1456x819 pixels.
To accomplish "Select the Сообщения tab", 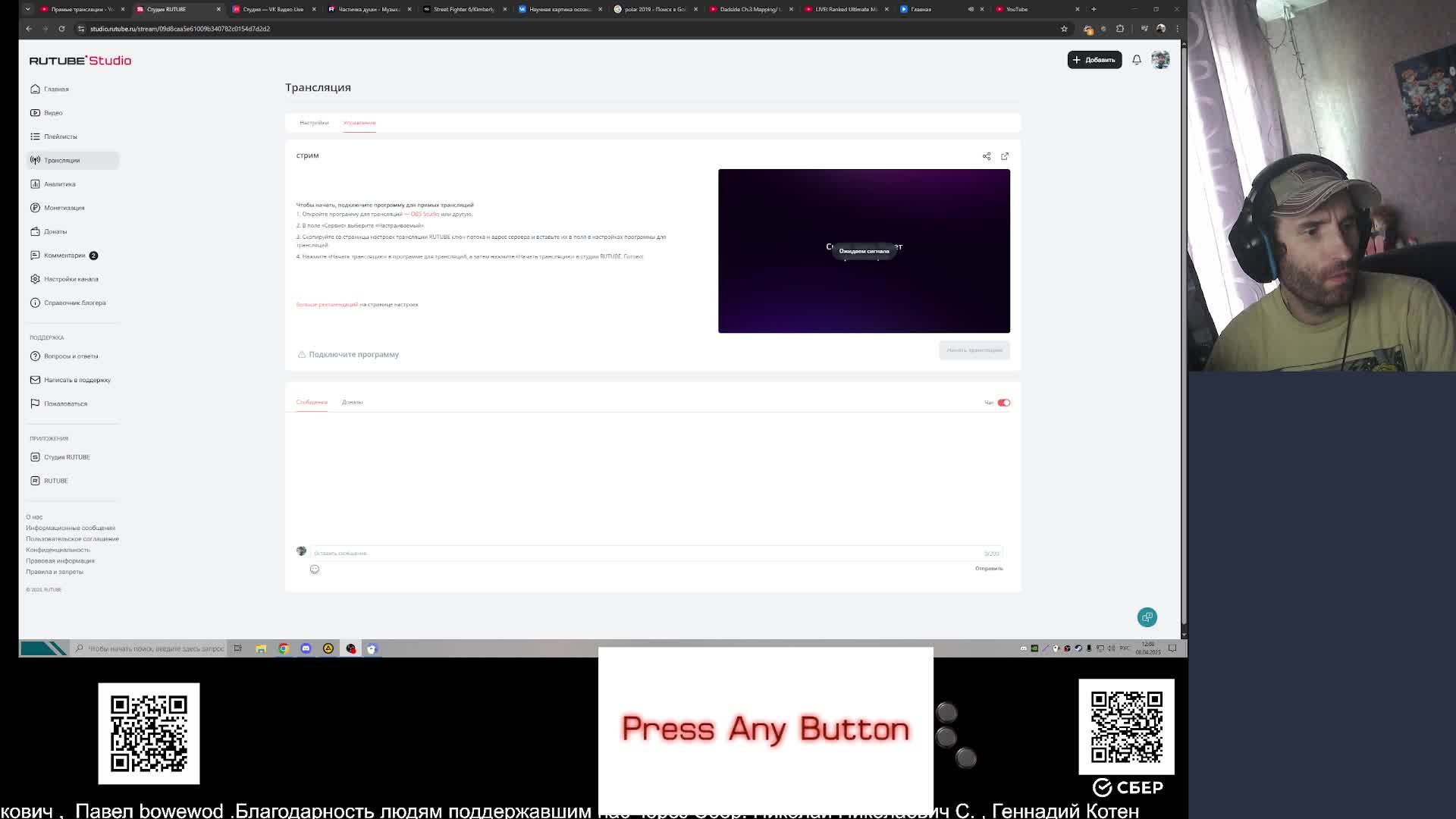I will click(x=312, y=403).
